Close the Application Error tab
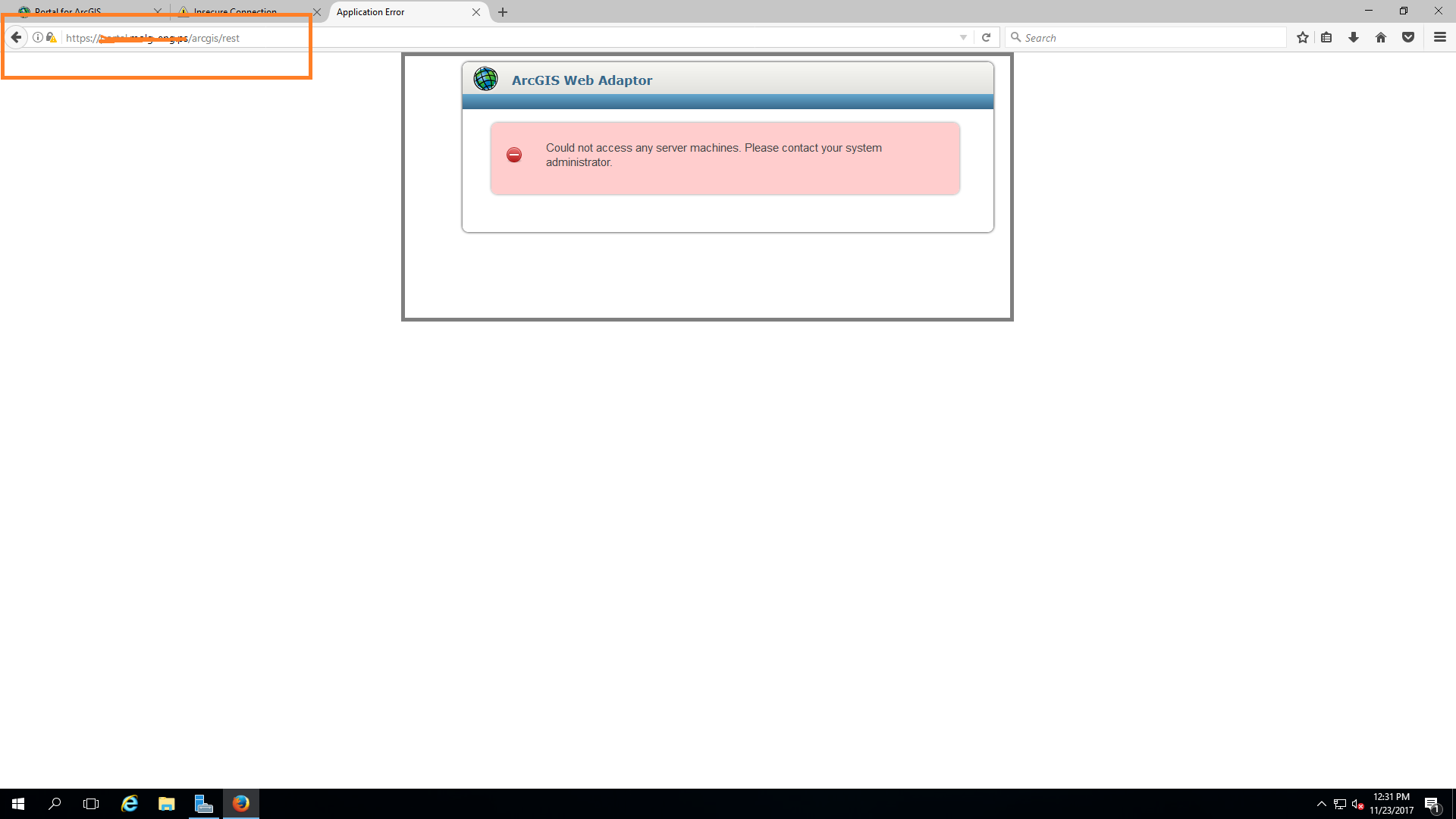 [476, 12]
